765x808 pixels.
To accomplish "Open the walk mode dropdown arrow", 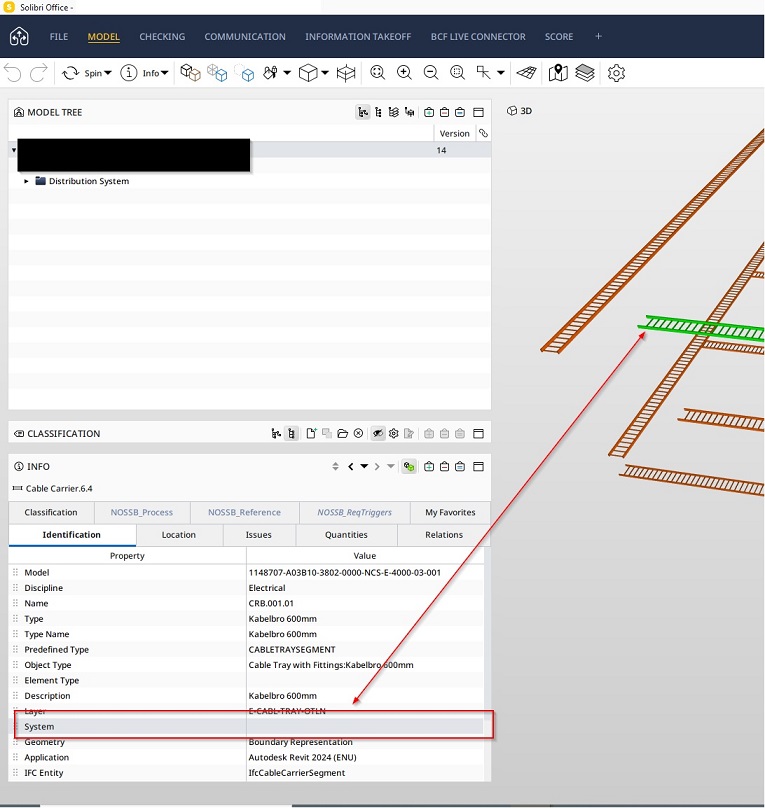I will [x=287, y=73].
